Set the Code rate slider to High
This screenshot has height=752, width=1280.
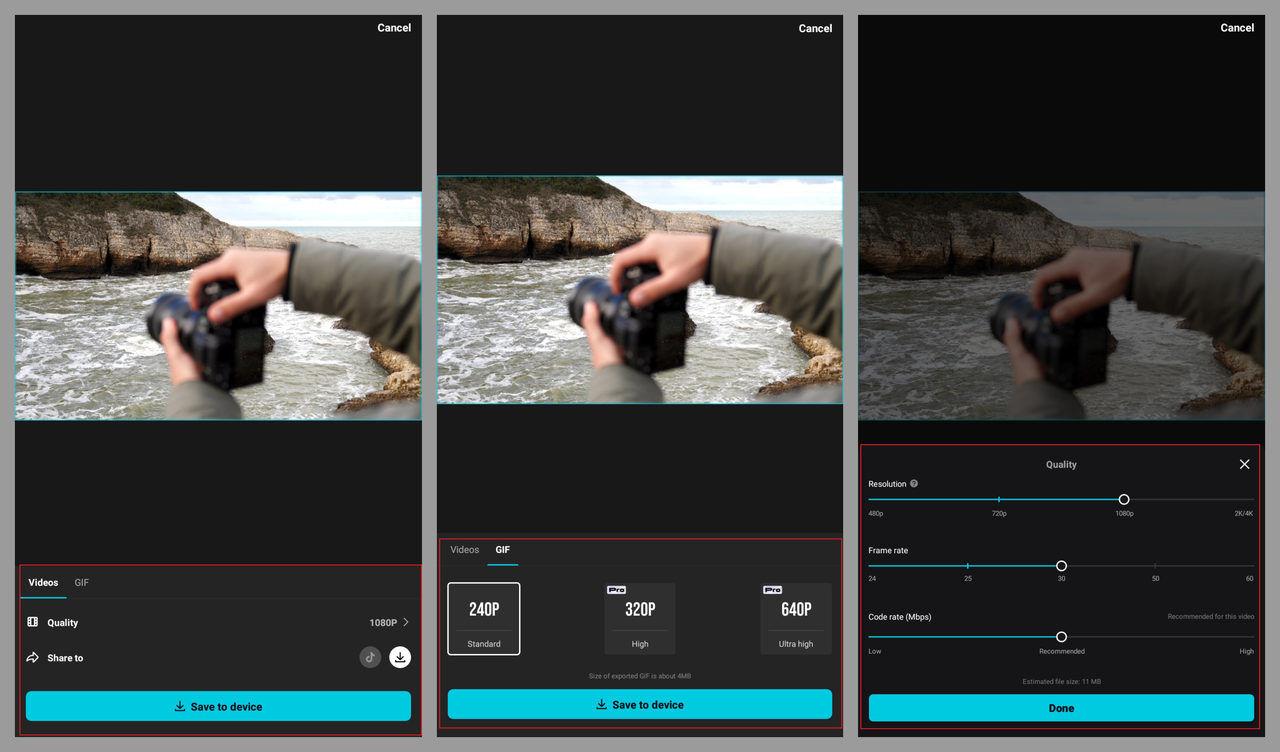pyautogui.click(x=1246, y=636)
